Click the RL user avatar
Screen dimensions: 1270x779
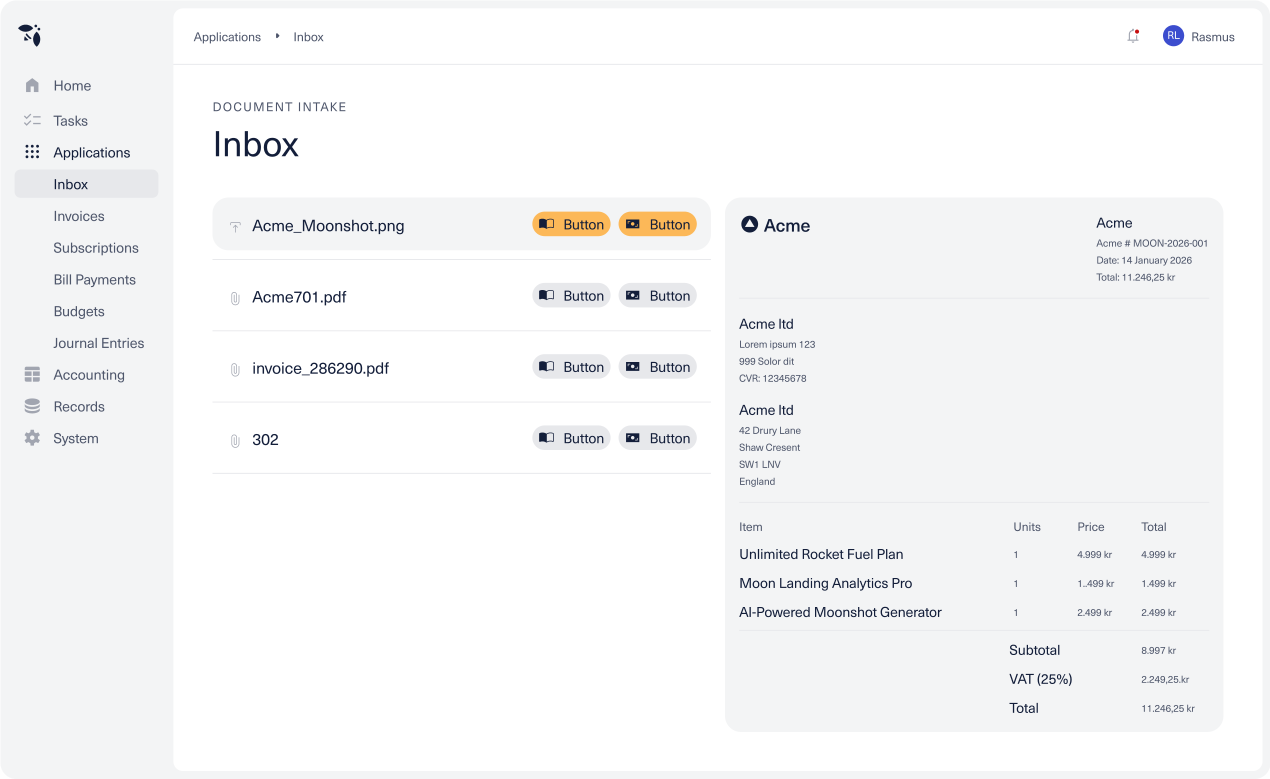click(1173, 36)
